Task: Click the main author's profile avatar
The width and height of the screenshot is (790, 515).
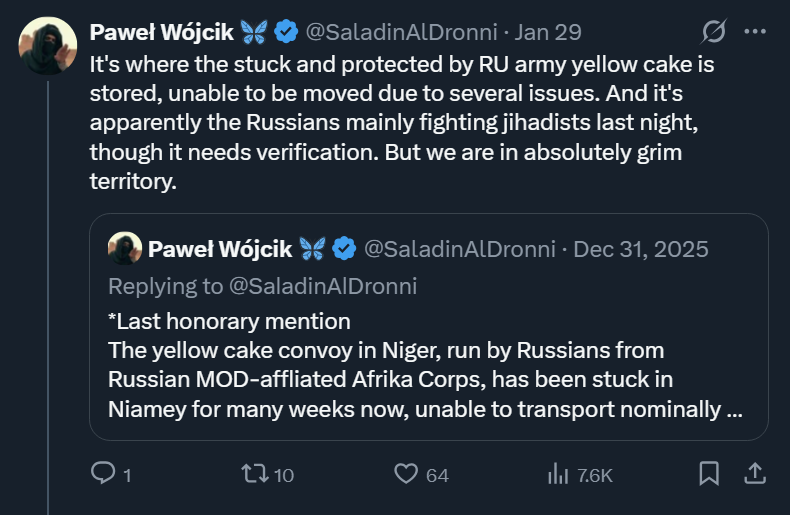Action: coord(48,45)
